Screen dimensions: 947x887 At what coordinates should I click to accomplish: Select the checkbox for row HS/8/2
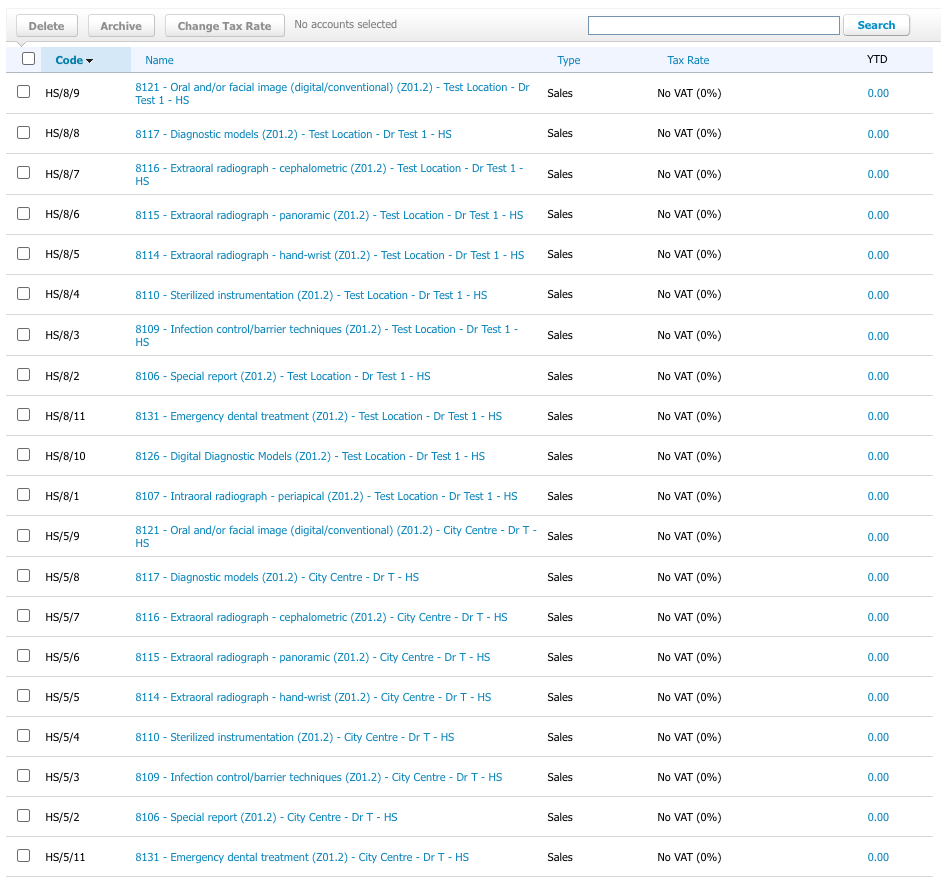point(23,374)
